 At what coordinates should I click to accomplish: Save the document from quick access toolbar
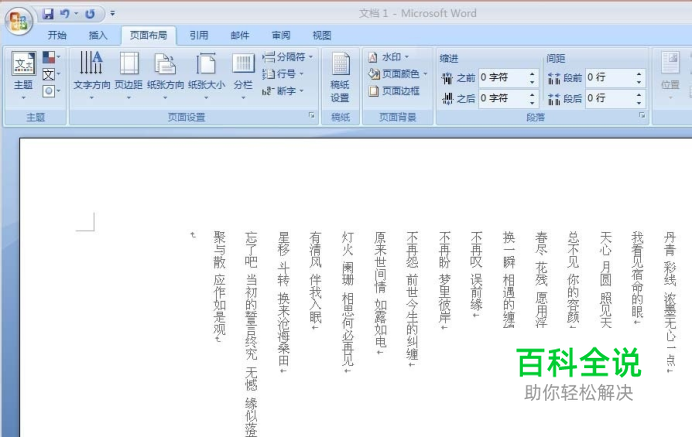pyautogui.click(x=48, y=14)
